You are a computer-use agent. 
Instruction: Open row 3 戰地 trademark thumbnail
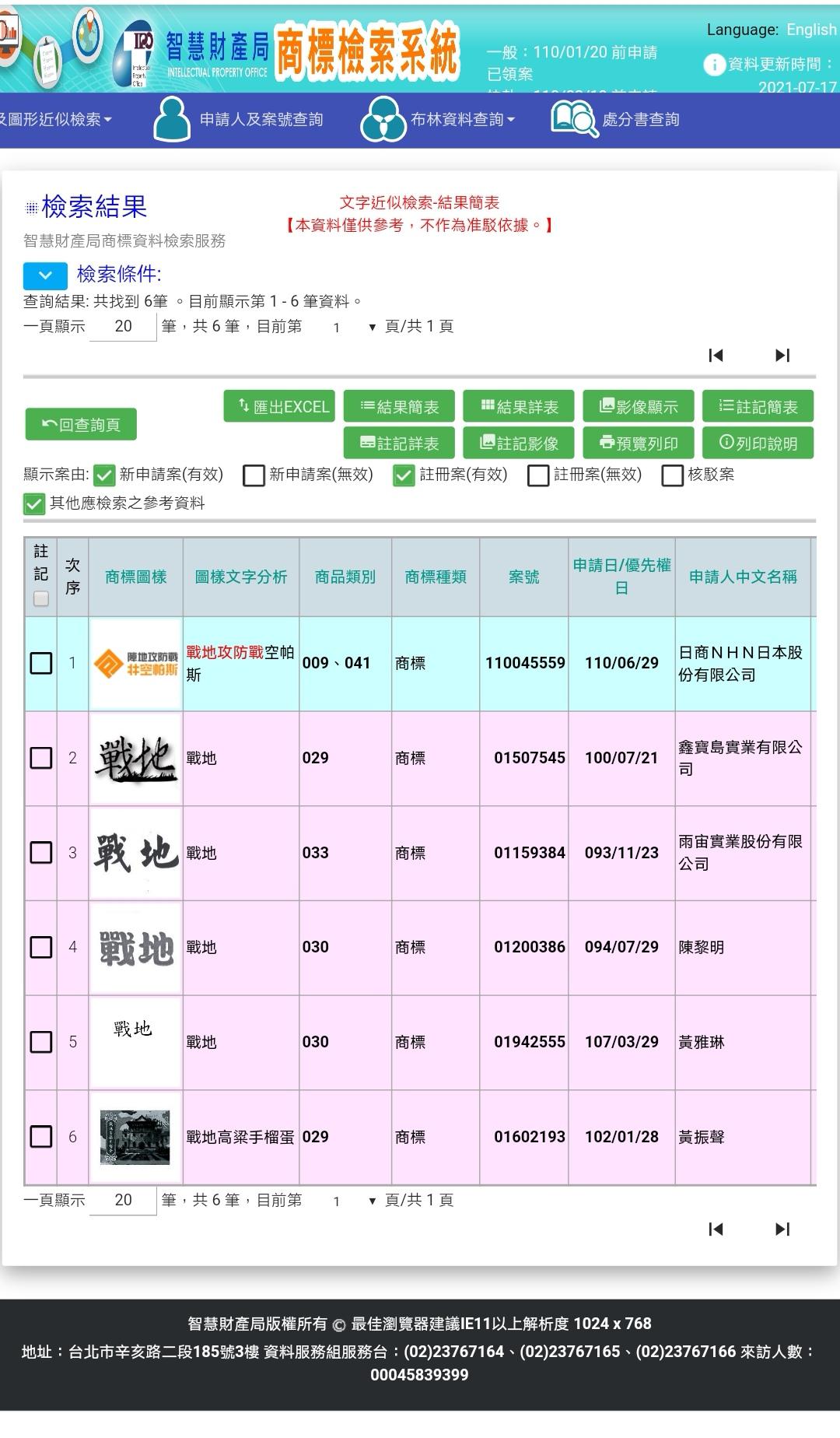click(136, 853)
